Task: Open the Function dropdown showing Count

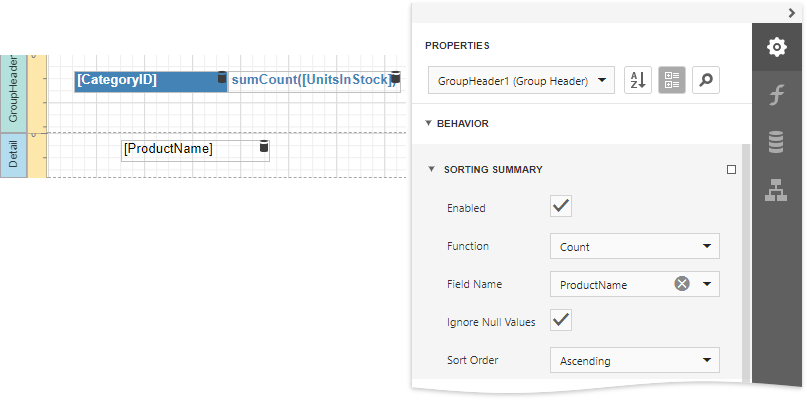Action: click(634, 246)
